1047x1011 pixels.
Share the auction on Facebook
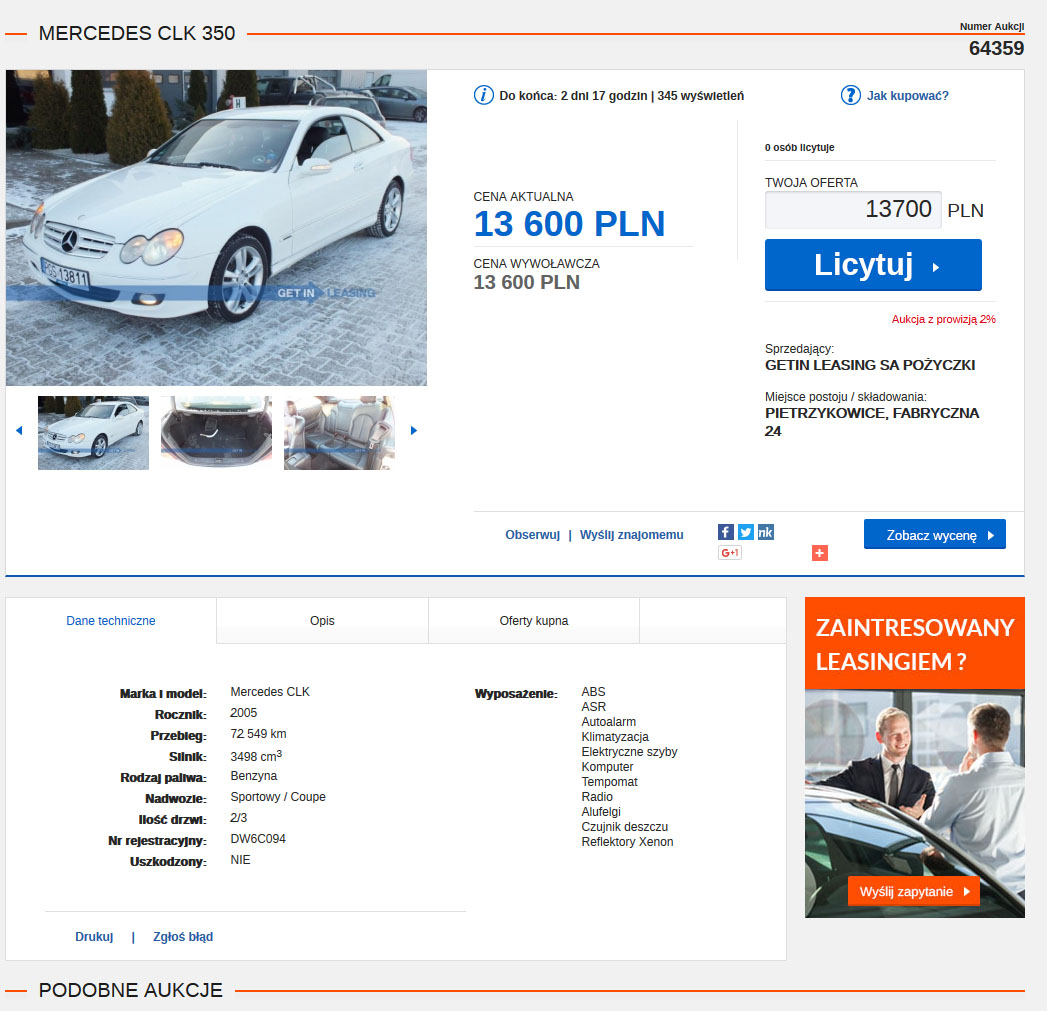(726, 532)
